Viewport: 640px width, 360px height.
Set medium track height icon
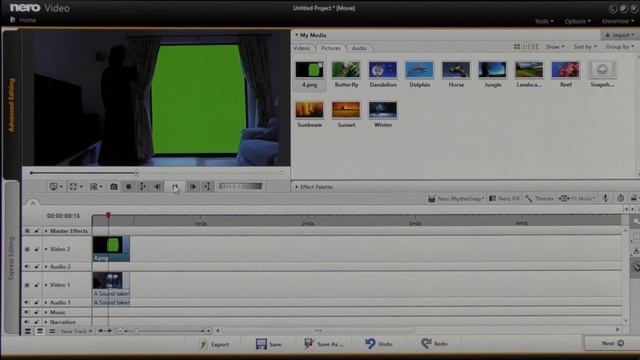[x=40, y=331]
